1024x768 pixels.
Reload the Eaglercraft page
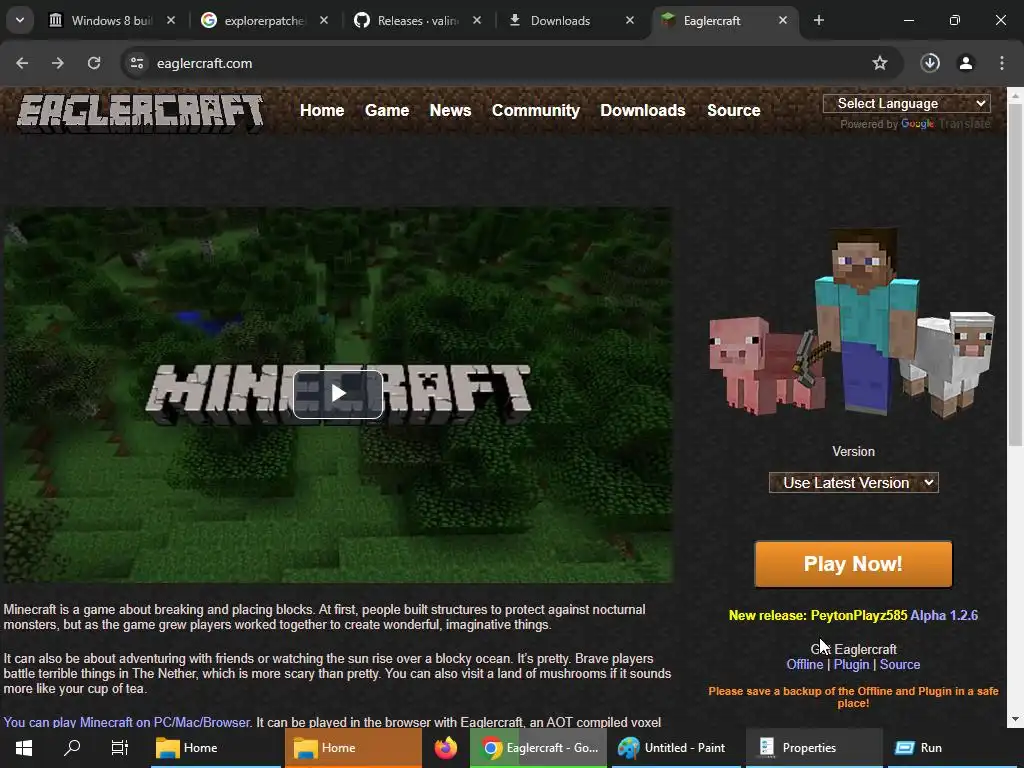coord(94,63)
